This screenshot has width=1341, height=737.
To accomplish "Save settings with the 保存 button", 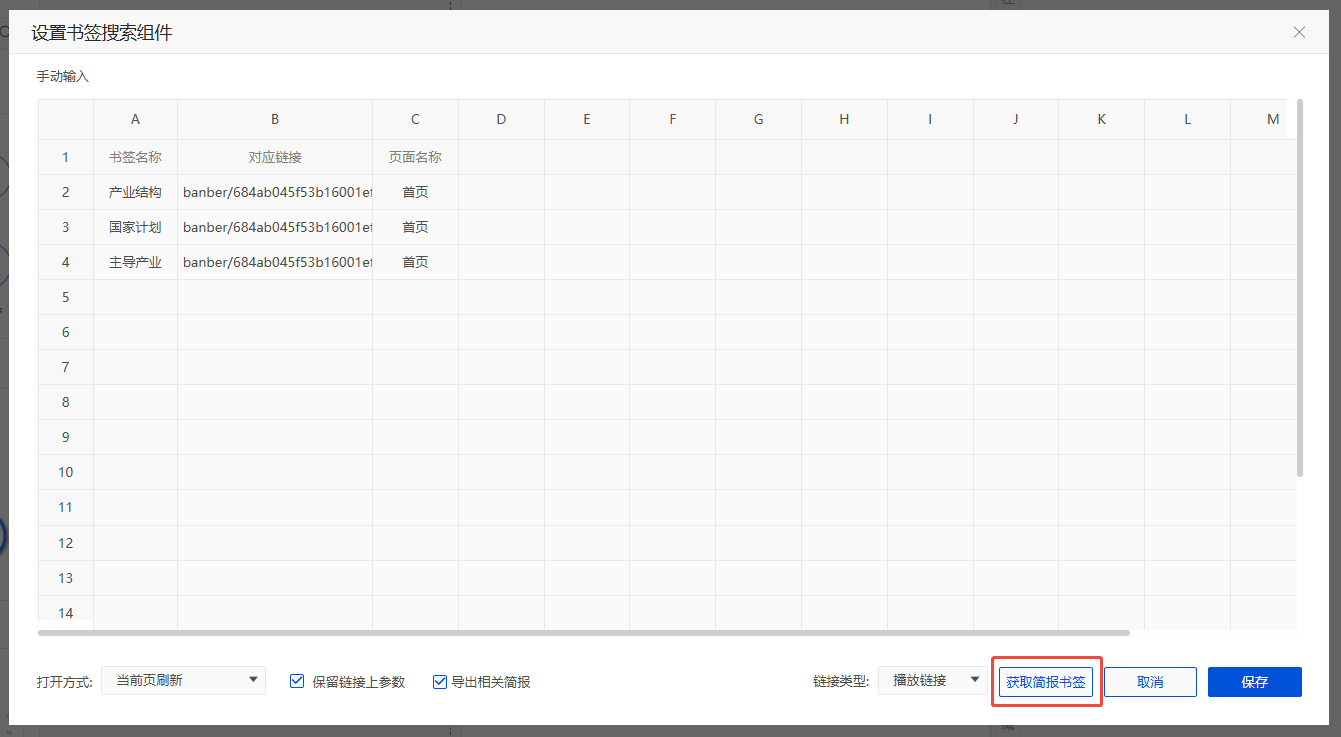I will point(1254,682).
